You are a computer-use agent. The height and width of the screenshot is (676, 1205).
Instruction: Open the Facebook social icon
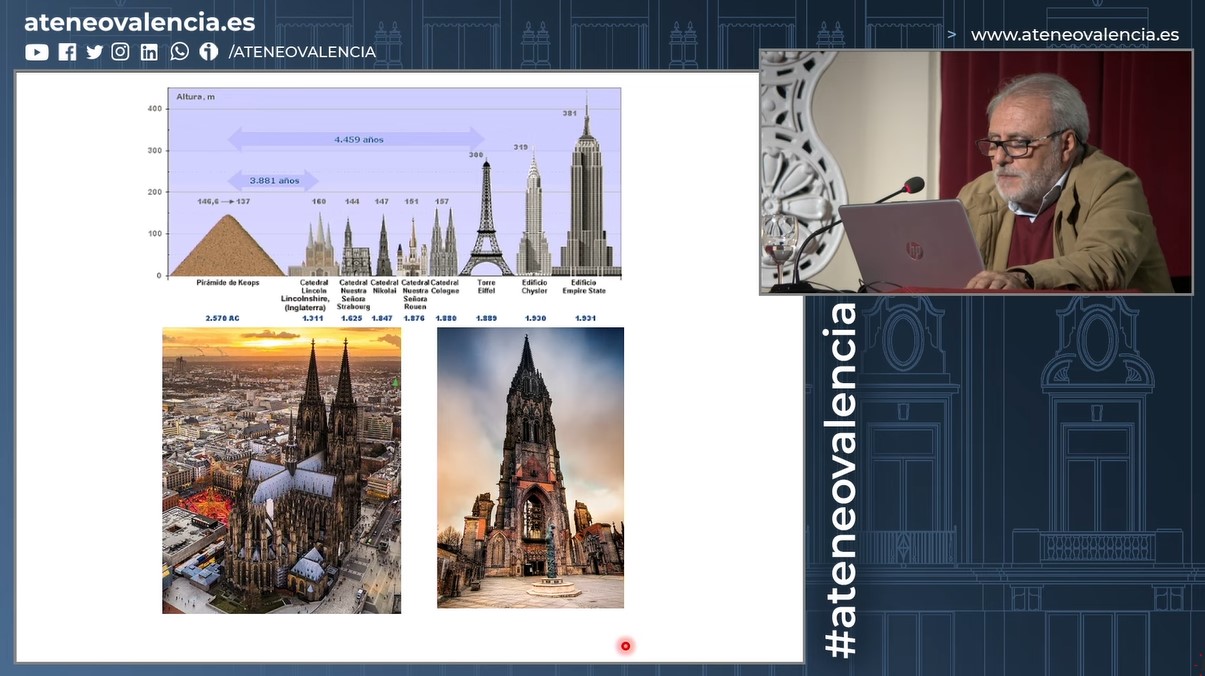pos(67,52)
